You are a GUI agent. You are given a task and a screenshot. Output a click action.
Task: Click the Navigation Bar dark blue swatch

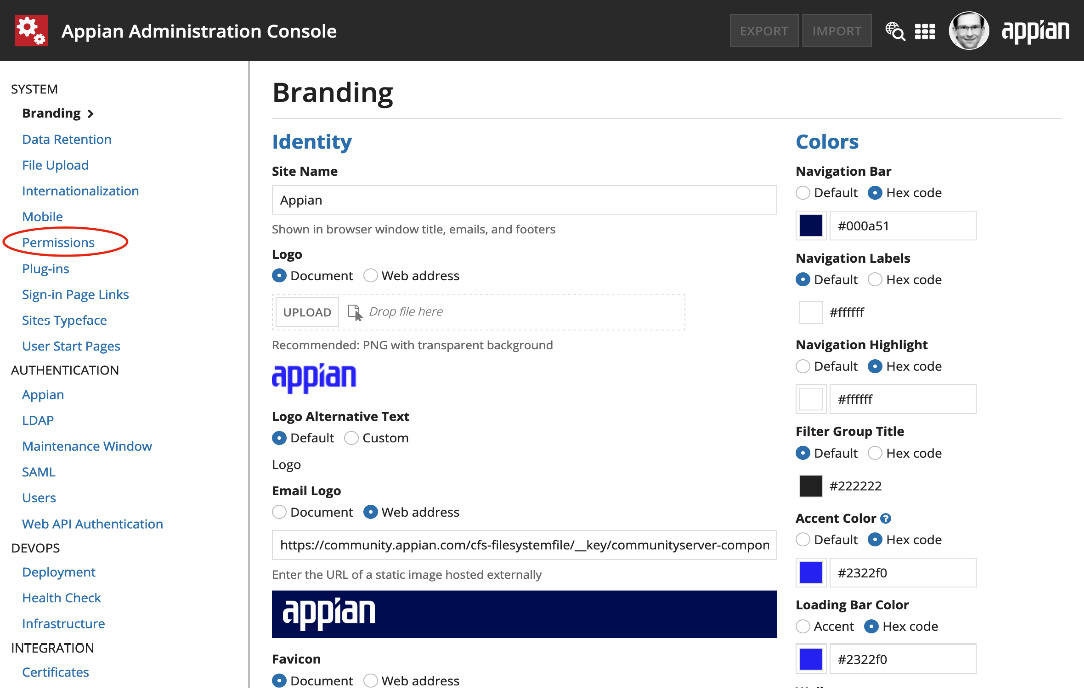pos(811,225)
